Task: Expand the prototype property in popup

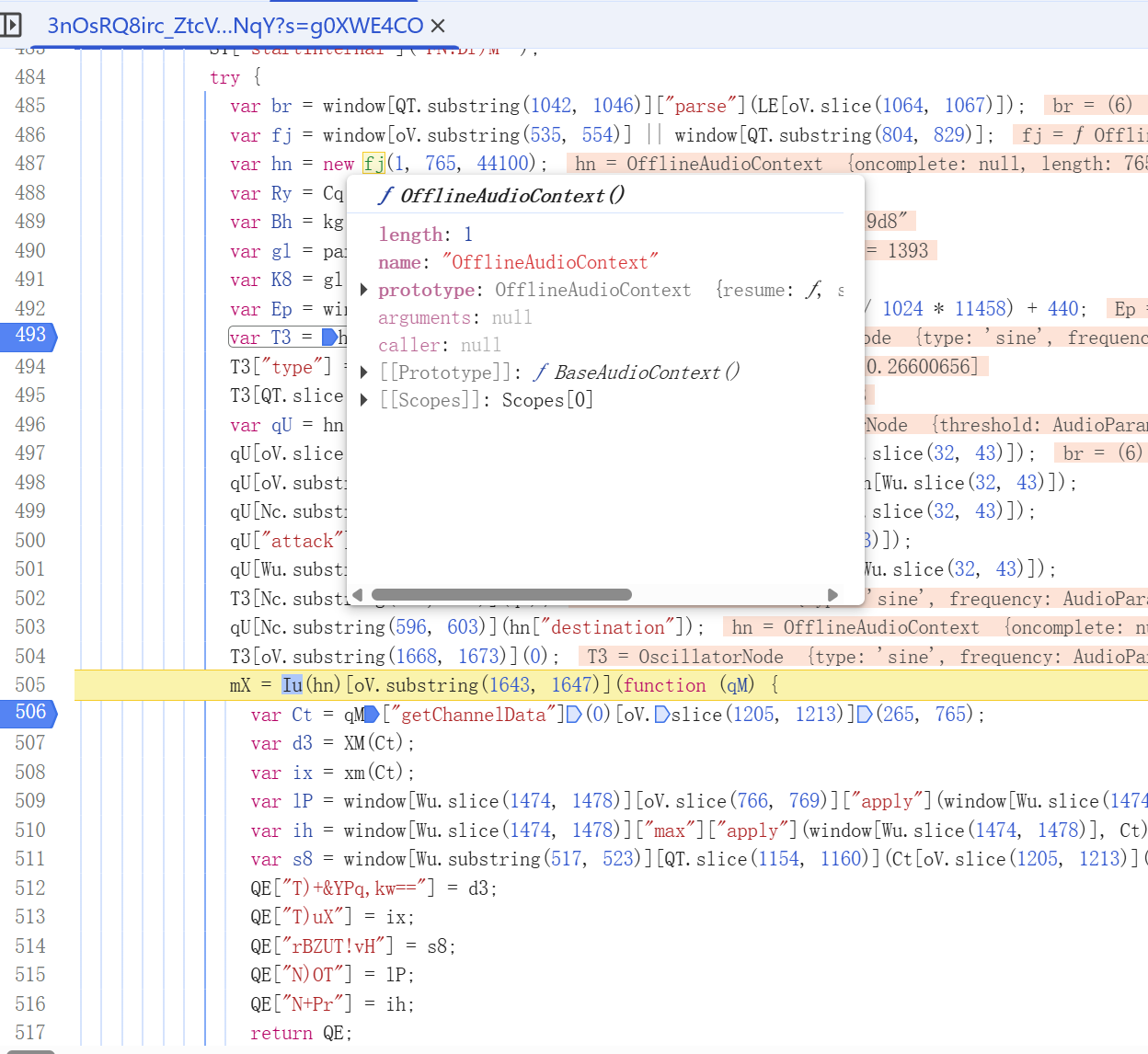Action: pos(364,291)
